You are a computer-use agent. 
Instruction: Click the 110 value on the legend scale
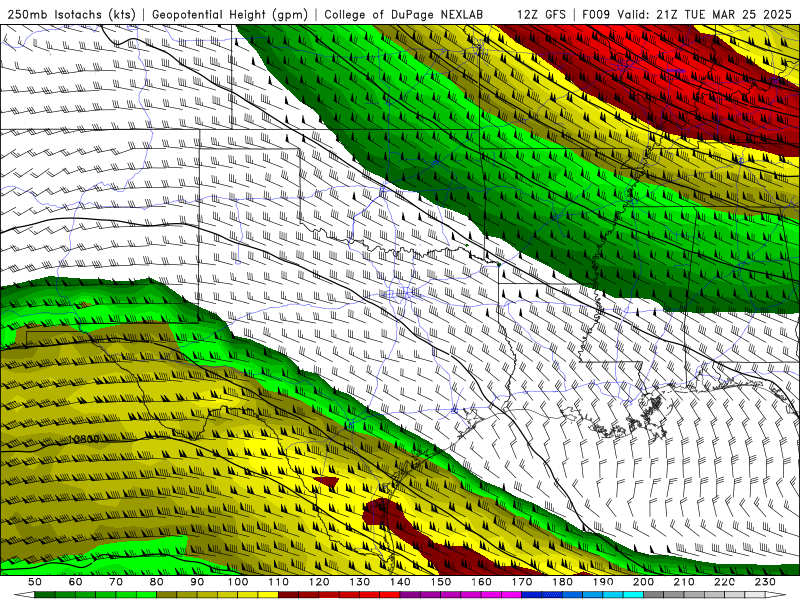[x=279, y=582]
